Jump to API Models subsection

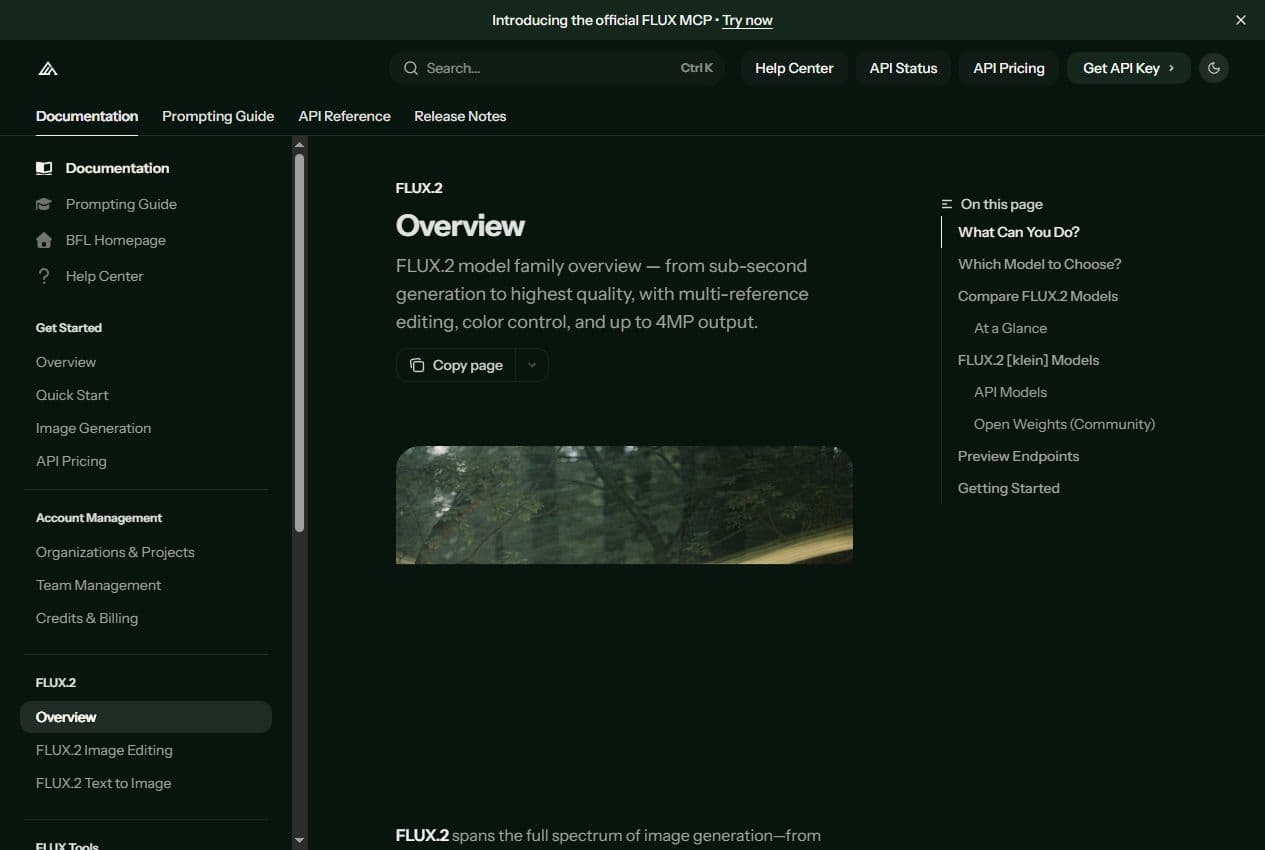1010,392
